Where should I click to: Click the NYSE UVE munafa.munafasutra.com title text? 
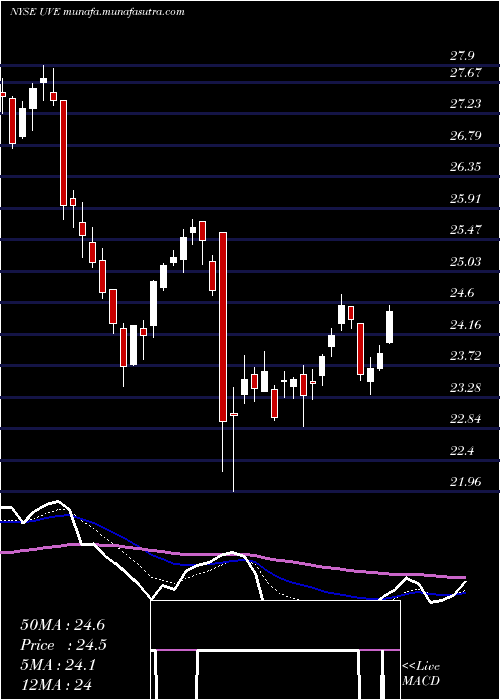click(x=97, y=12)
